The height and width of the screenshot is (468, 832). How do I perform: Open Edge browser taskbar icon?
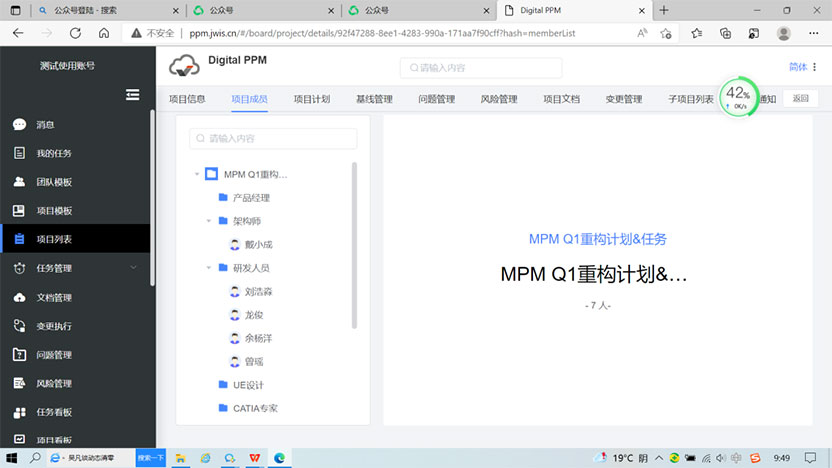point(280,458)
